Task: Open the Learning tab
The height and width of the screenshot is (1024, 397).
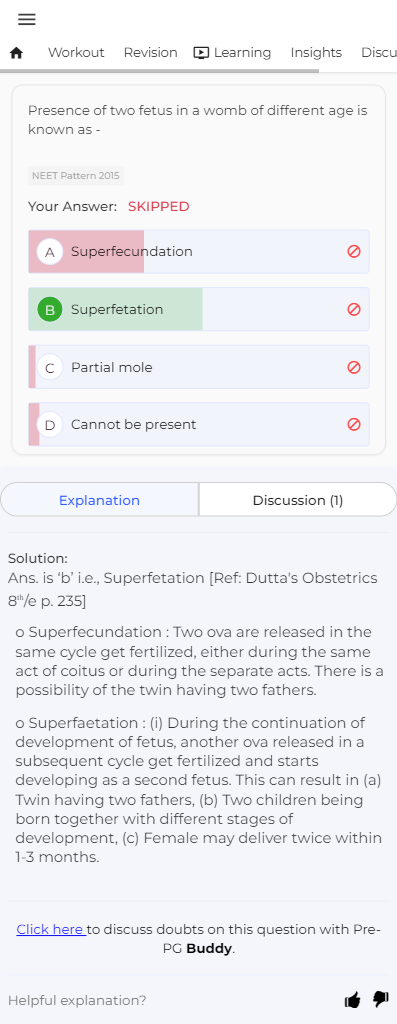Action: [x=232, y=53]
